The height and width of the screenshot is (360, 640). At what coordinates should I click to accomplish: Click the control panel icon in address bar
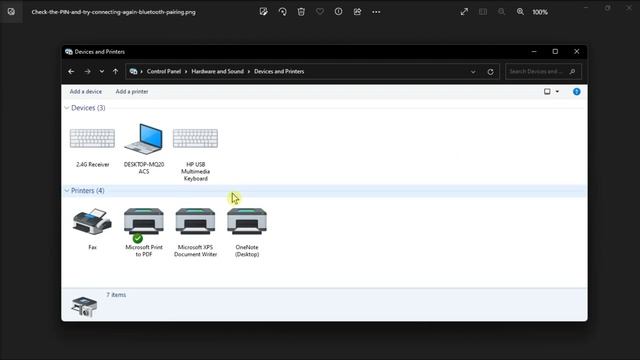[133, 71]
